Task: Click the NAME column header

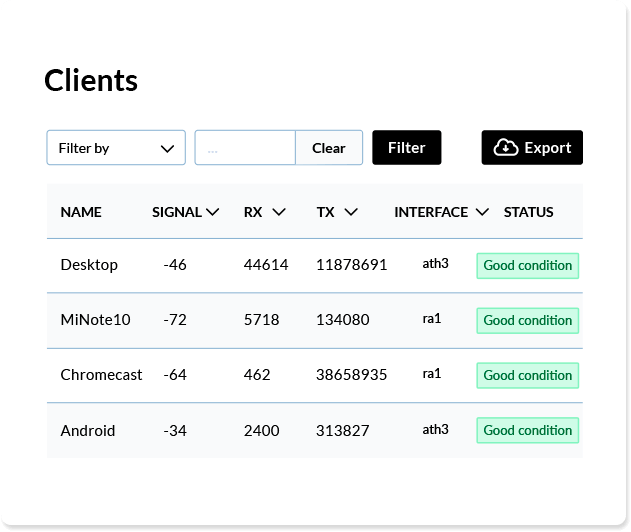Action: coord(81,212)
